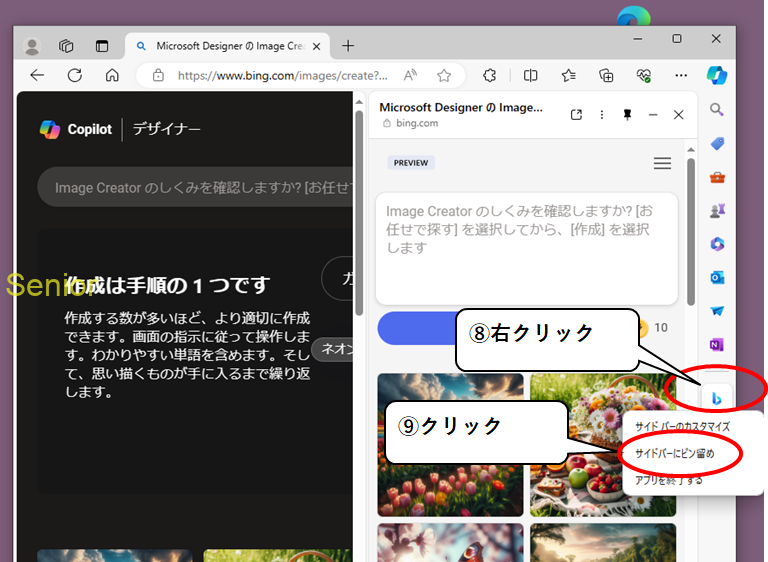Close the side panel
Image resolution: width=768 pixels, height=562 pixels.
pyautogui.click(x=678, y=115)
